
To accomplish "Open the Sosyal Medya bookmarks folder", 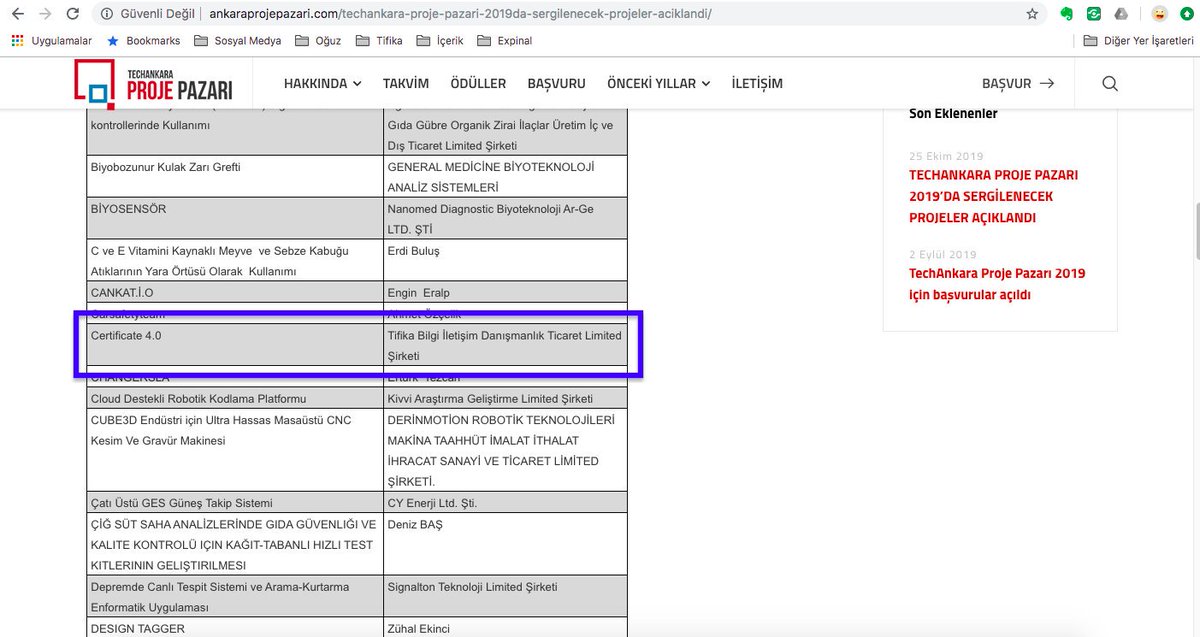I will 238,41.
